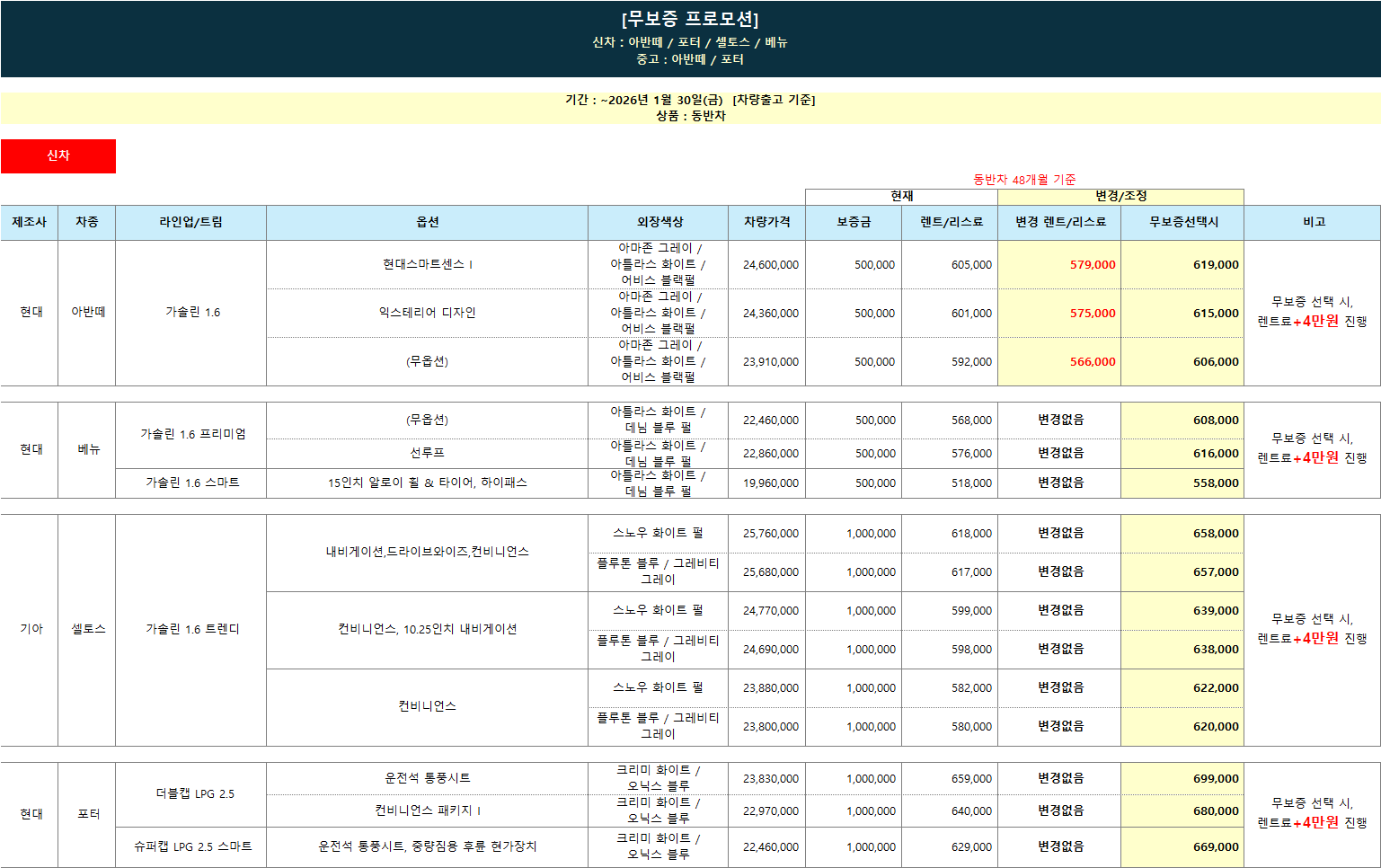
Task: Select the 차량가격 column header
Action: [766, 222]
